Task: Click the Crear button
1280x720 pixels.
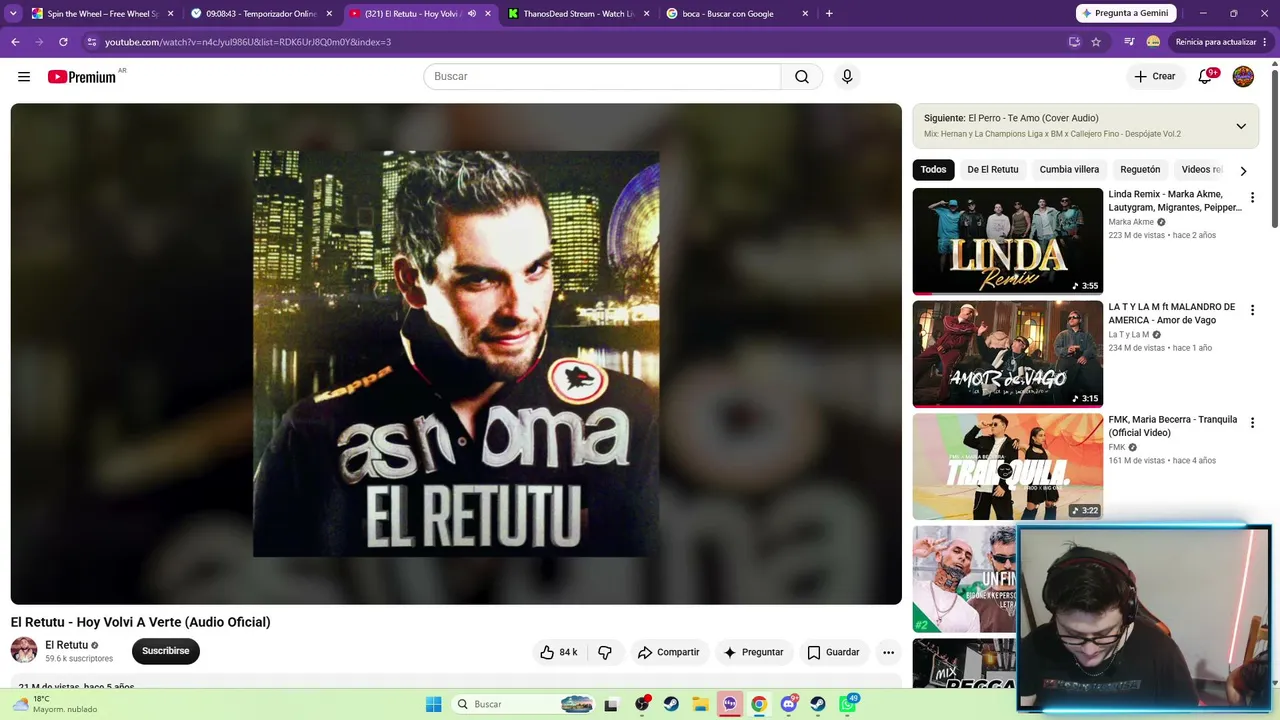Action: [1155, 77]
